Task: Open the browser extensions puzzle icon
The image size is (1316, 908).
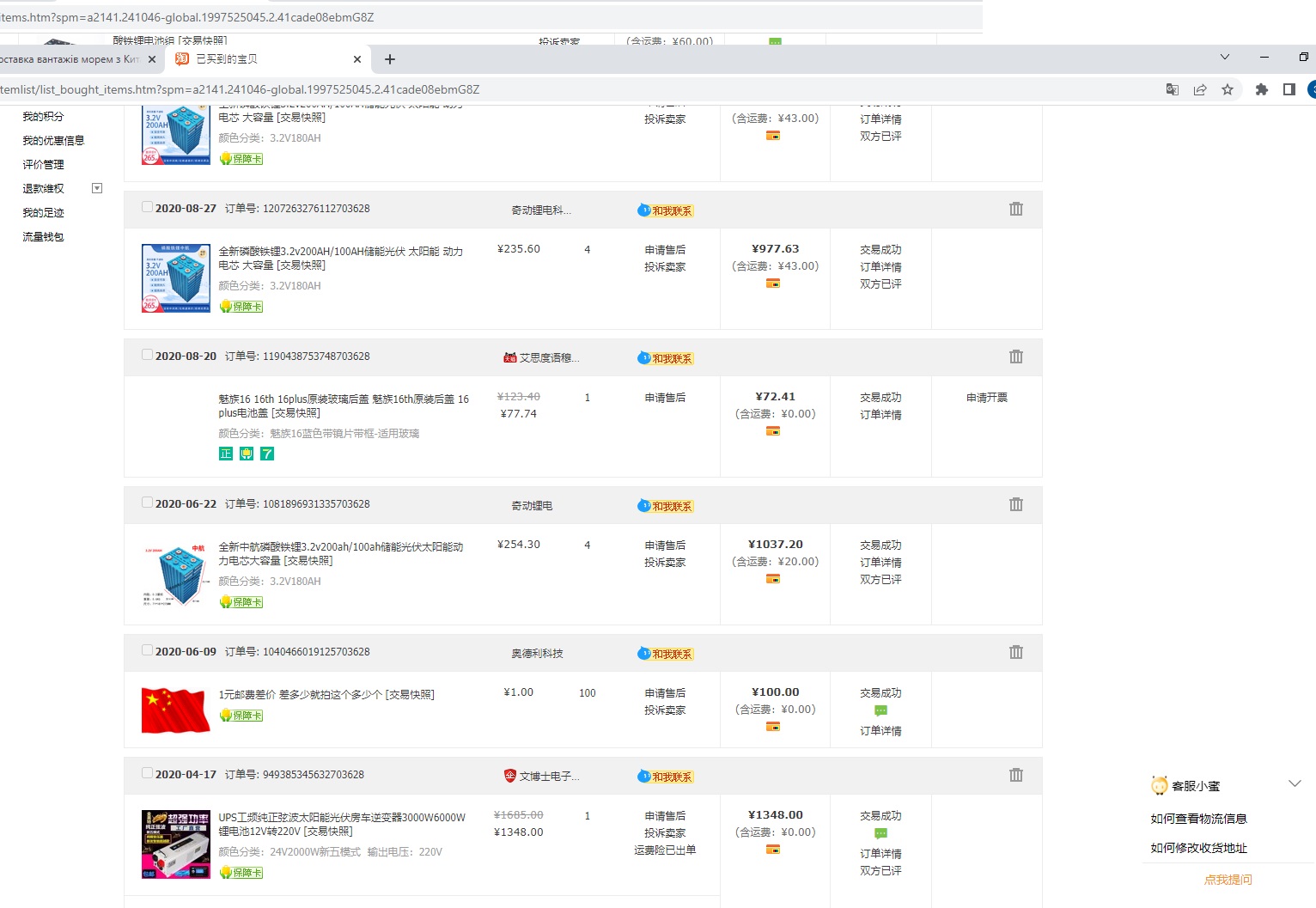Action: (x=1261, y=89)
